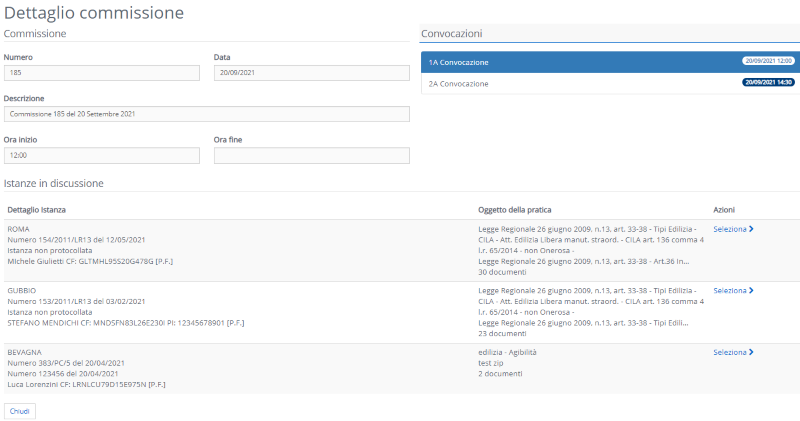Click the Numero field containing 185
The image size is (800, 421).
point(102,73)
